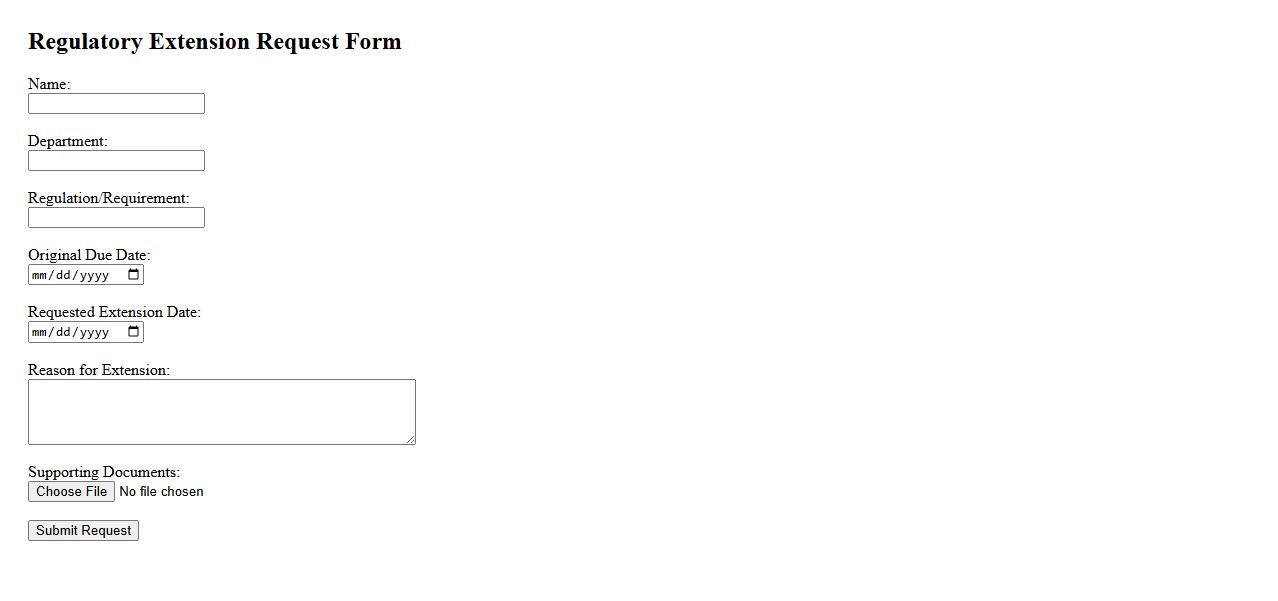
Task: Select month segment of Requested Extension Date
Action: coord(40,332)
